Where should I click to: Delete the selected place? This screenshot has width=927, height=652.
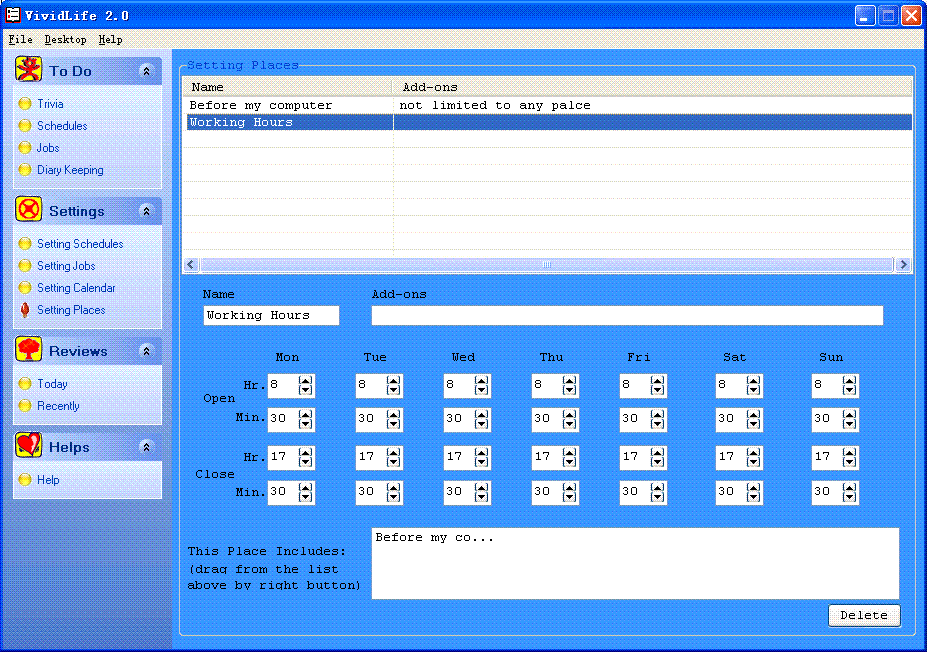coord(864,615)
